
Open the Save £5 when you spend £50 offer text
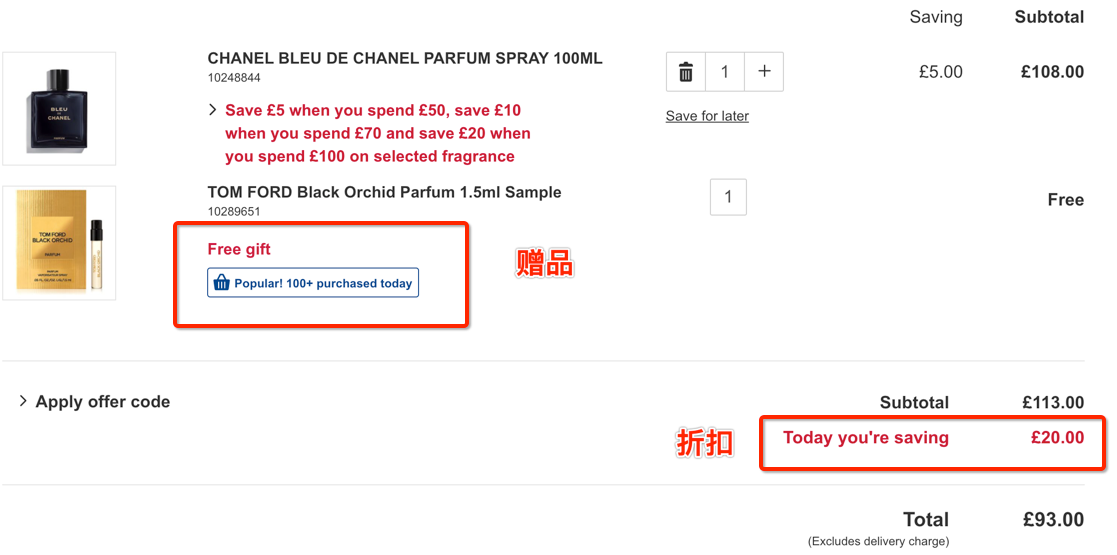(378, 133)
